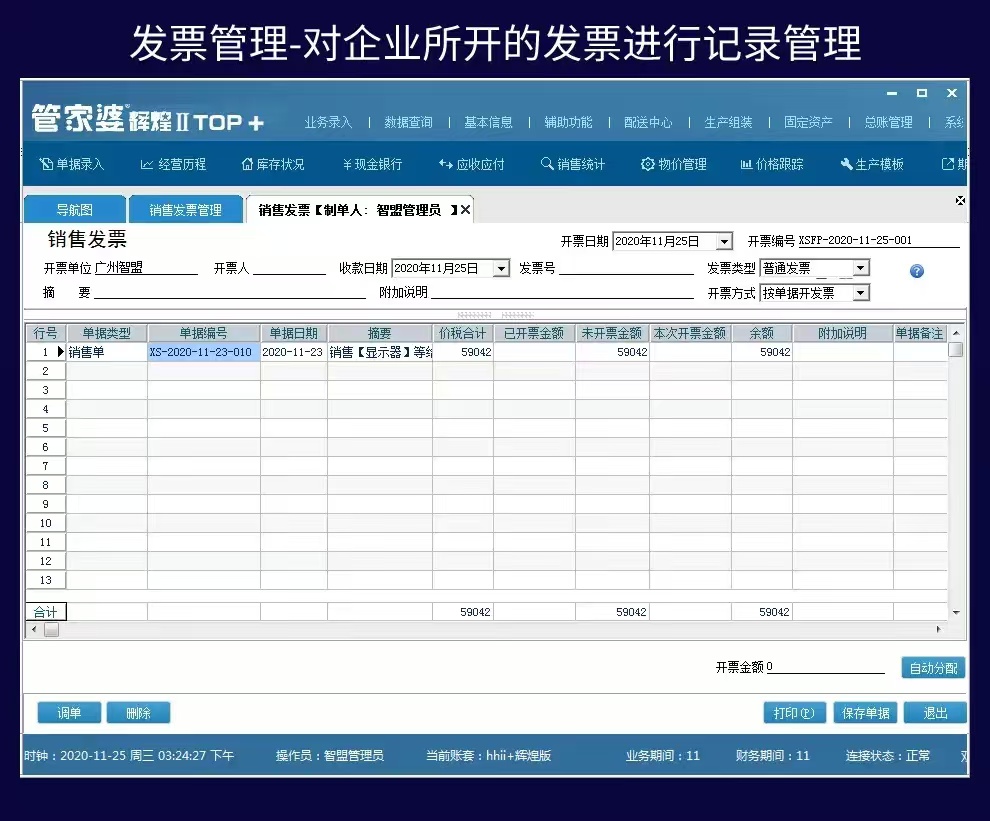This screenshot has height=821, width=990.
Task: Click the vertical scrollbar thumb
Action: [x=956, y=349]
